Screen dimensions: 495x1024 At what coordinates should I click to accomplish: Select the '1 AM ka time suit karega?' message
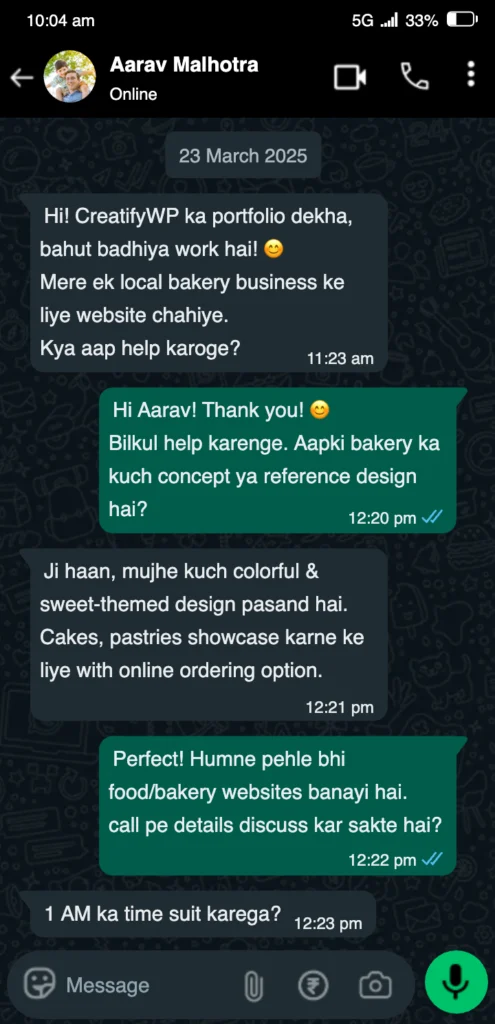coord(202,915)
